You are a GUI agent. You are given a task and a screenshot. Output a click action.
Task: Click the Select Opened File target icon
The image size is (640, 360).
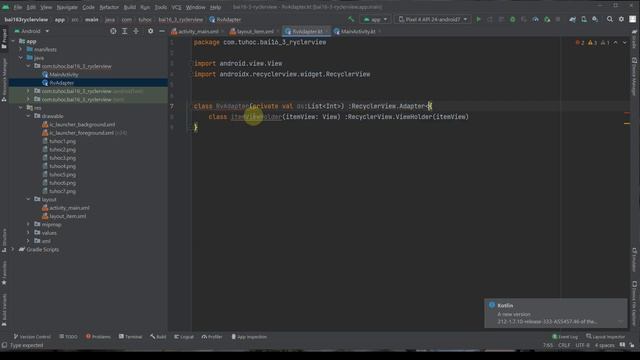[113, 31]
